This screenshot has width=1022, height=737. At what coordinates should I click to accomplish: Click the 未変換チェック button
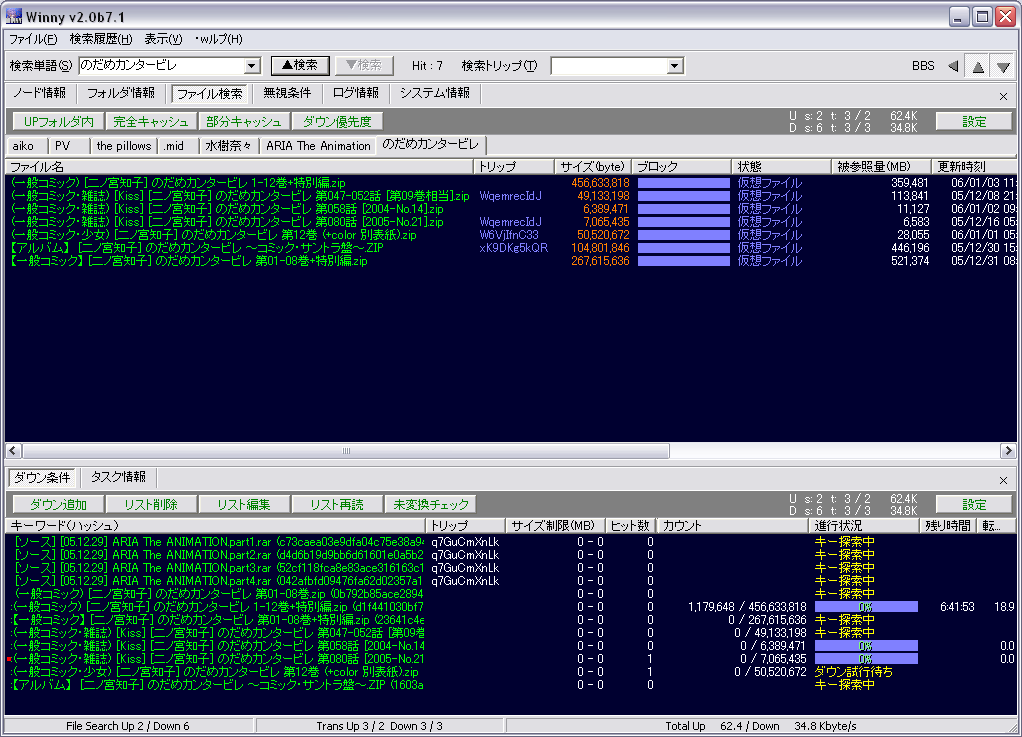point(431,505)
